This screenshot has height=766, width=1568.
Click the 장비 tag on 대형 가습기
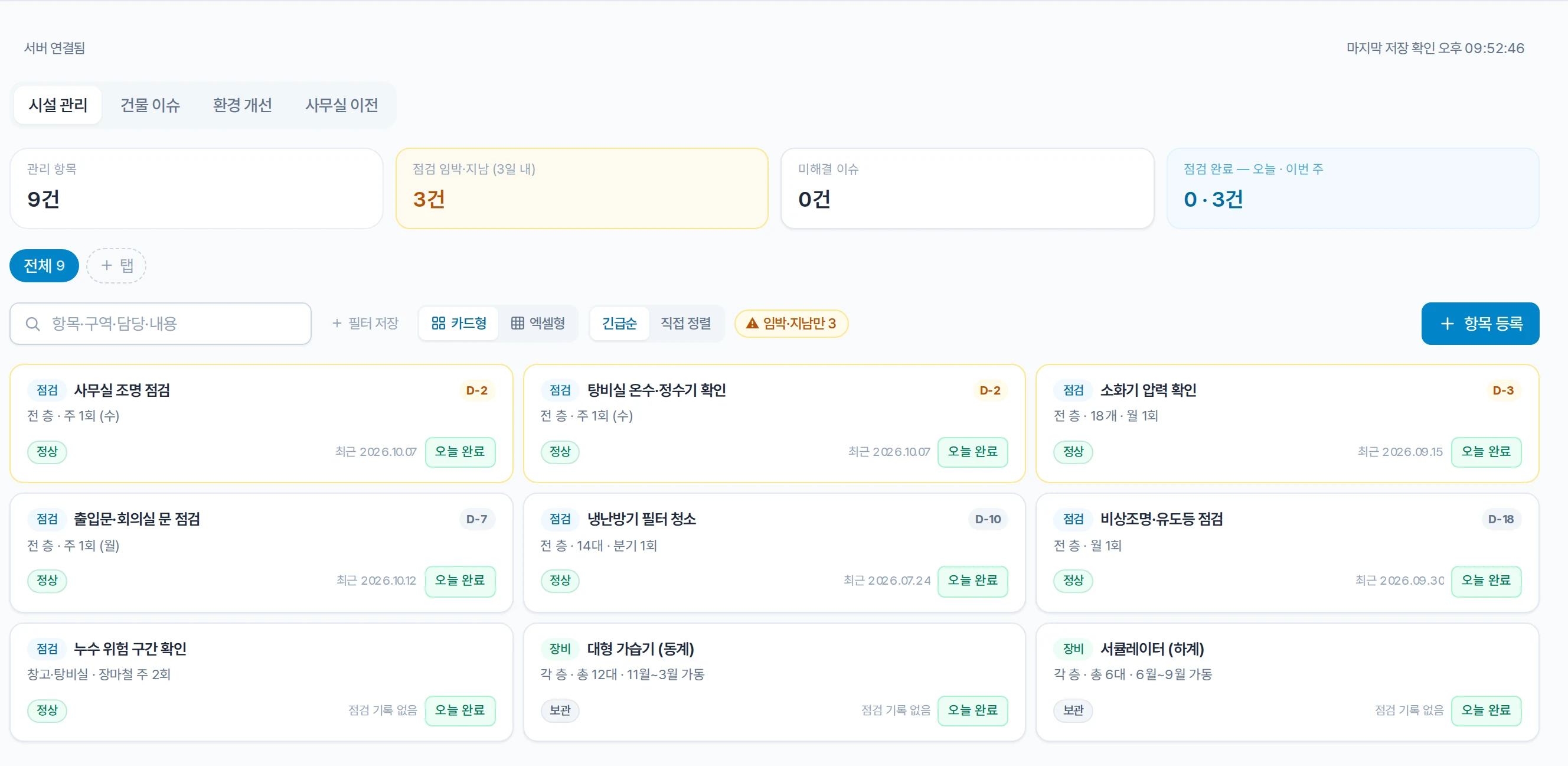[x=560, y=649]
